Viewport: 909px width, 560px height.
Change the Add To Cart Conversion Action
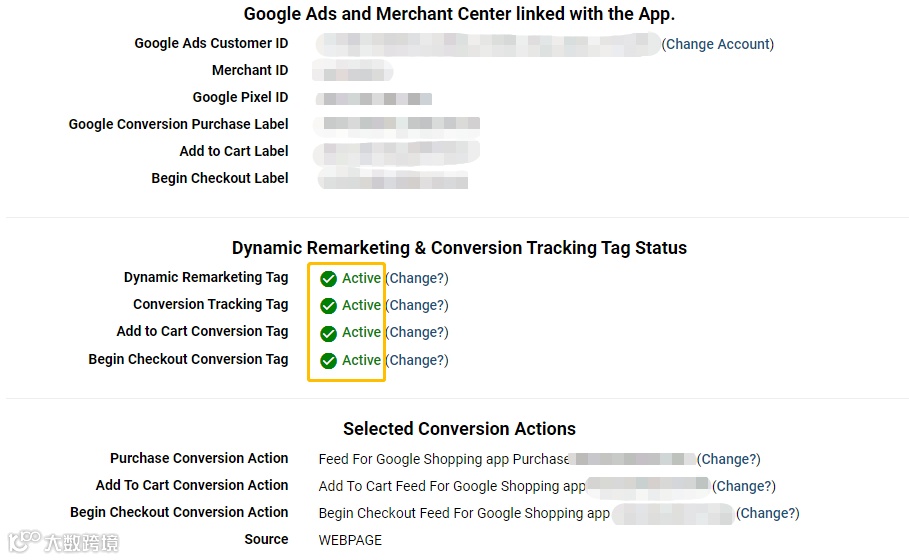(743, 486)
